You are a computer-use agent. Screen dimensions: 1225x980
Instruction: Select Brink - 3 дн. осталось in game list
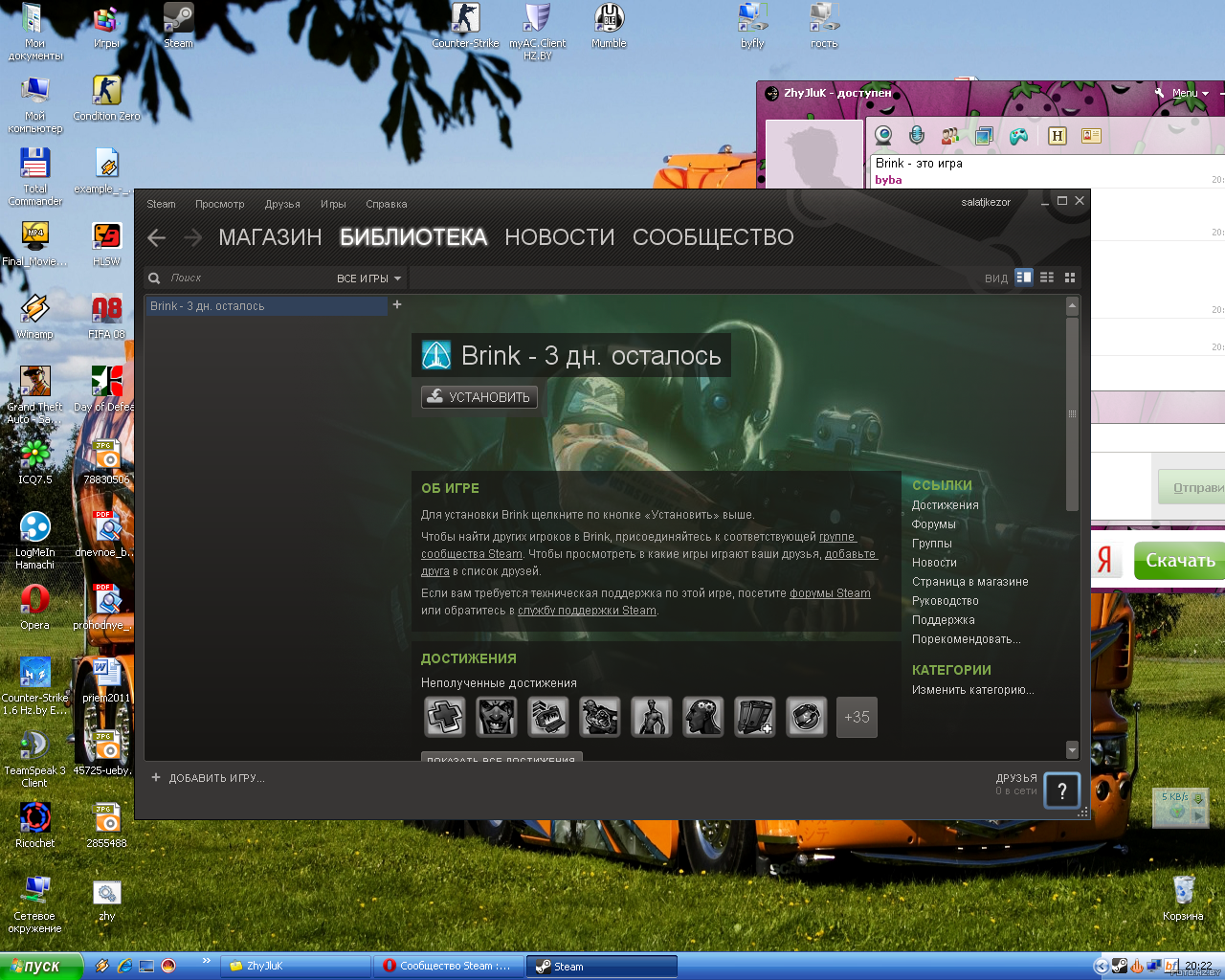tap(266, 306)
